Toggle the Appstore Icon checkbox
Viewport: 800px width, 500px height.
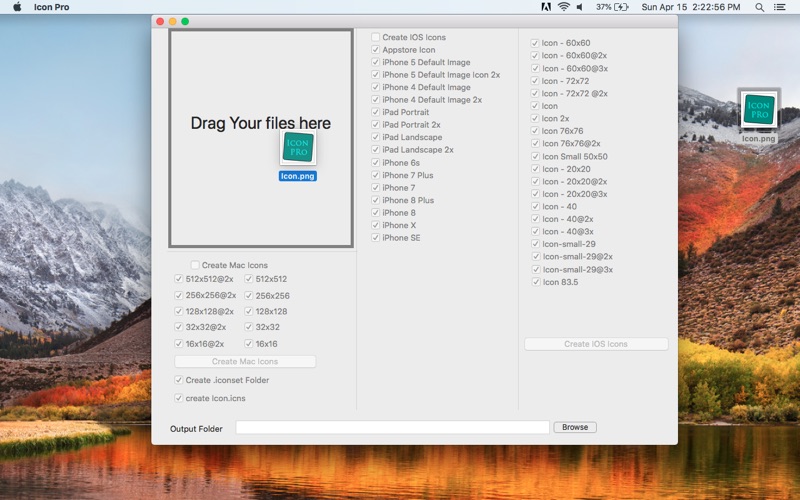pyautogui.click(x=376, y=49)
